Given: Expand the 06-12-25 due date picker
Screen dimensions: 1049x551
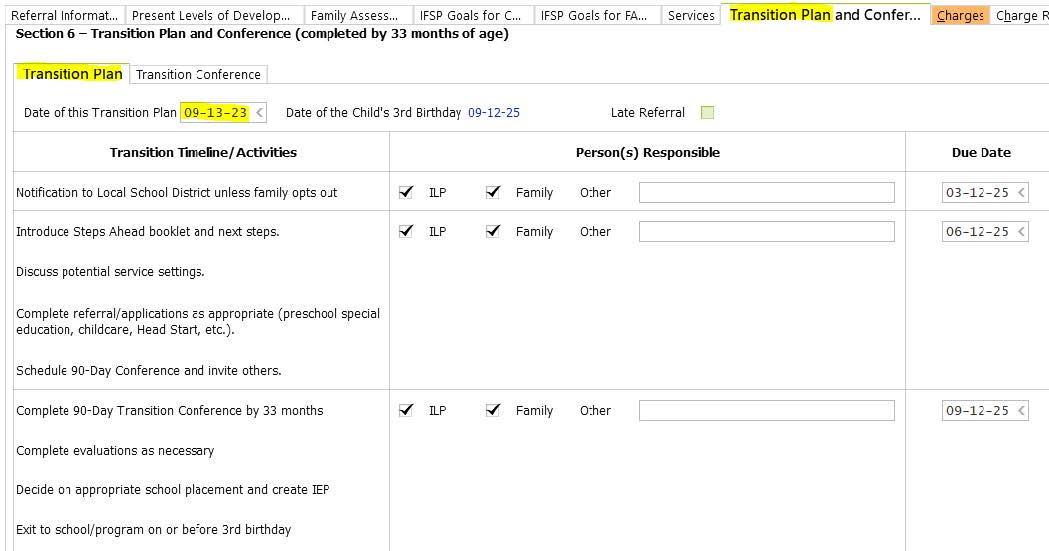Looking at the screenshot, I should (x=1021, y=232).
